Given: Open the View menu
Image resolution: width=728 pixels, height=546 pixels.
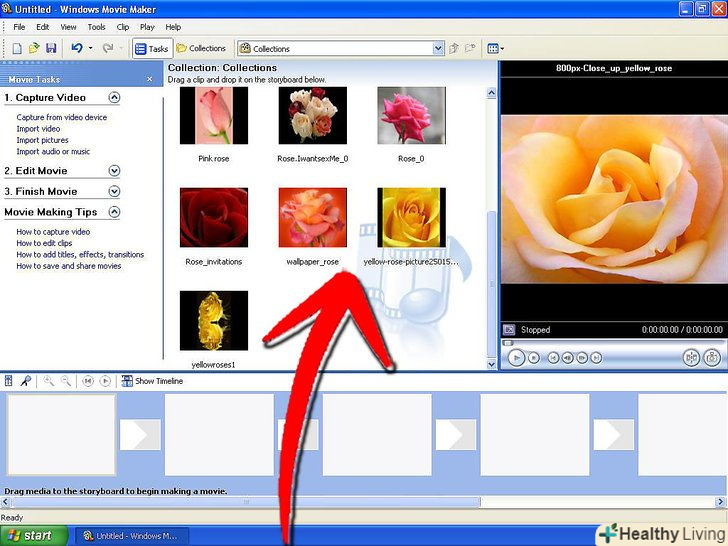Looking at the screenshot, I should coord(68,27).
